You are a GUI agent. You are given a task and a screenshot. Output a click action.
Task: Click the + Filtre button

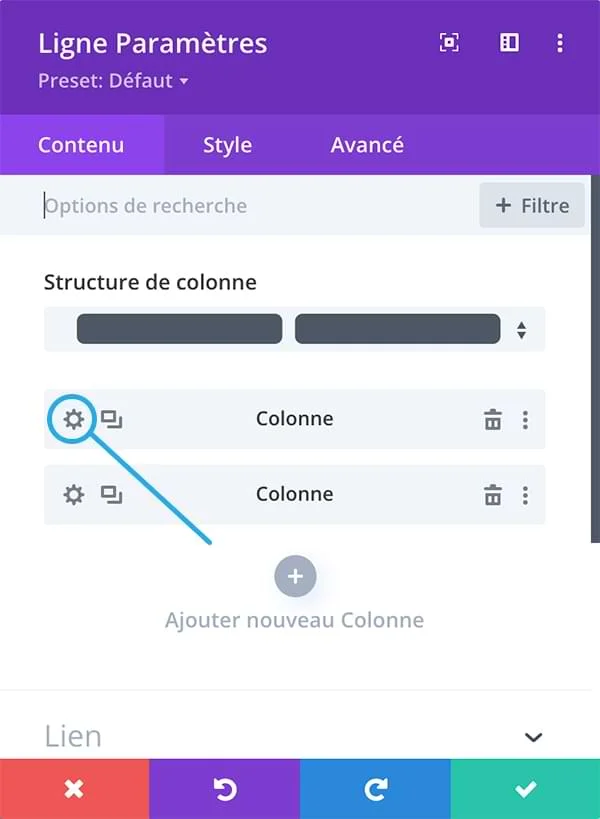tap(531, 205)
